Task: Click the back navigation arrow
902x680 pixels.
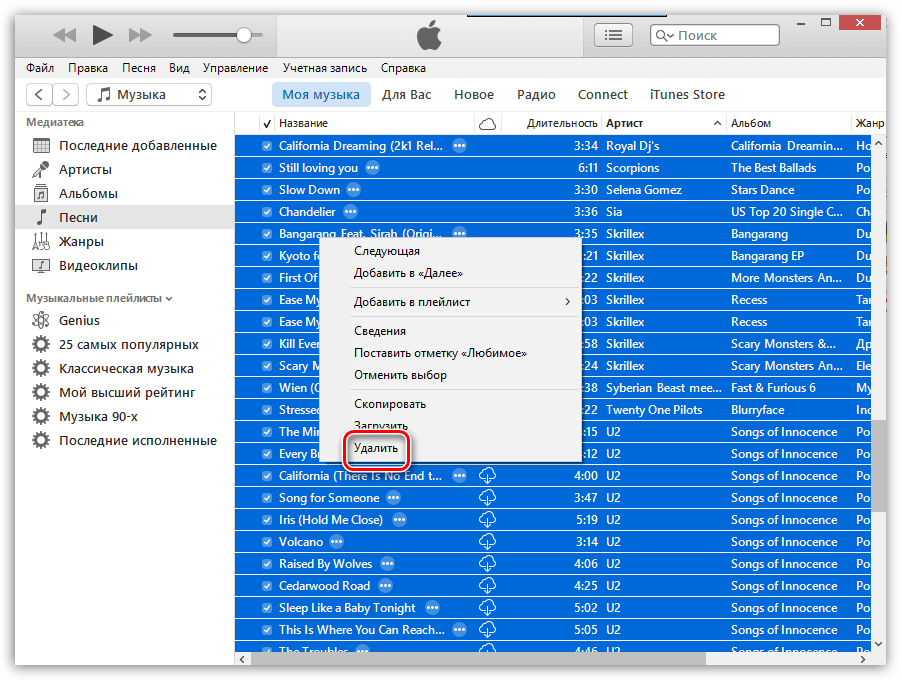Action: (39, 94)
